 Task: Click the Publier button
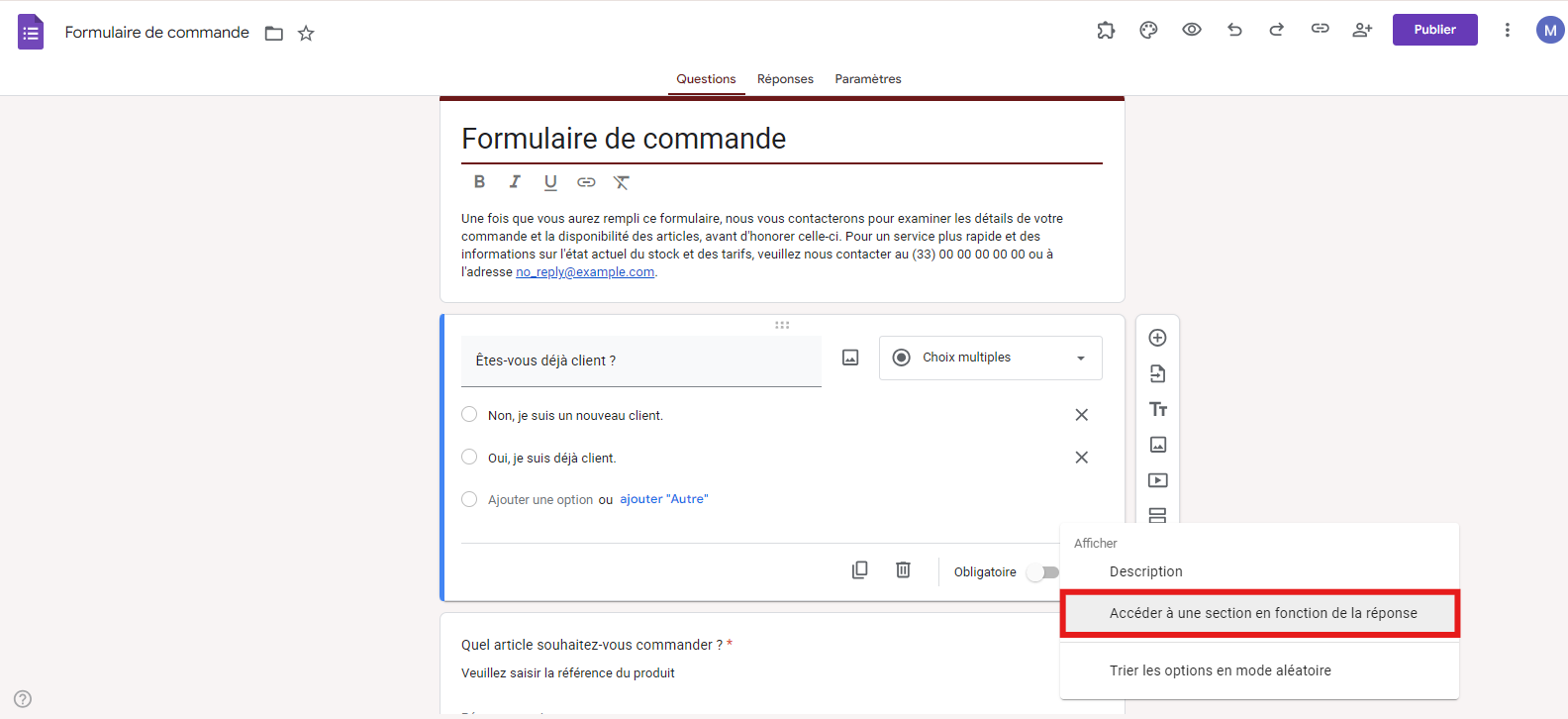1434,30
